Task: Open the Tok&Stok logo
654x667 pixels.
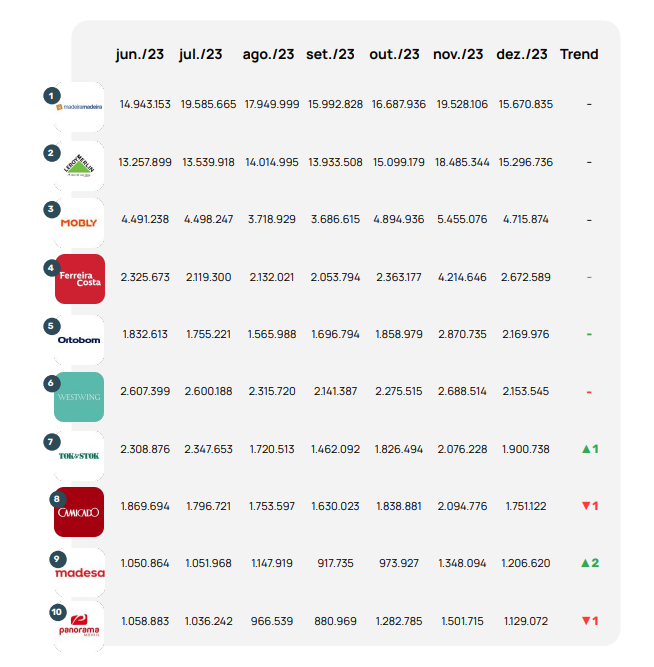Action: pos(80,455)
